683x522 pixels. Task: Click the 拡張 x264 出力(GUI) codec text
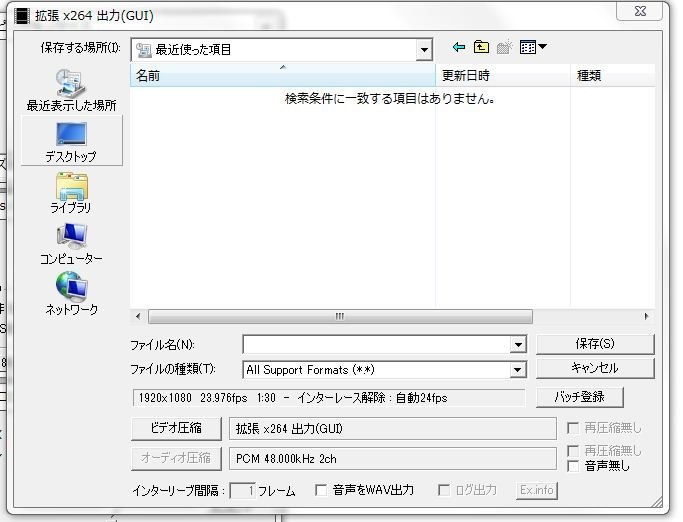[x=289, y=429]
